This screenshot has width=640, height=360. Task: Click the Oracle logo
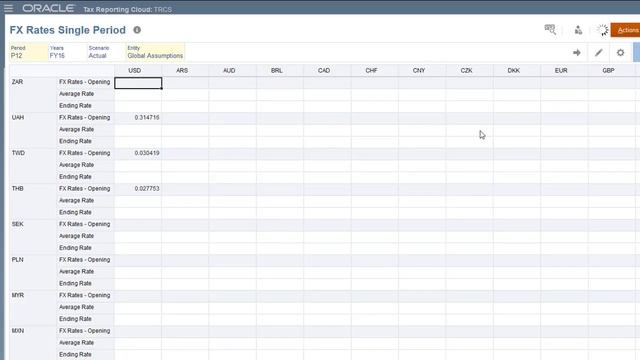click(x=48, y=9)
